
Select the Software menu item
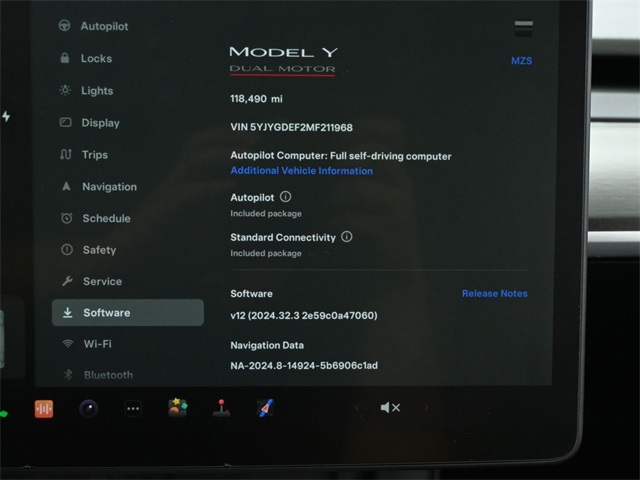click(x=128, y=313)
